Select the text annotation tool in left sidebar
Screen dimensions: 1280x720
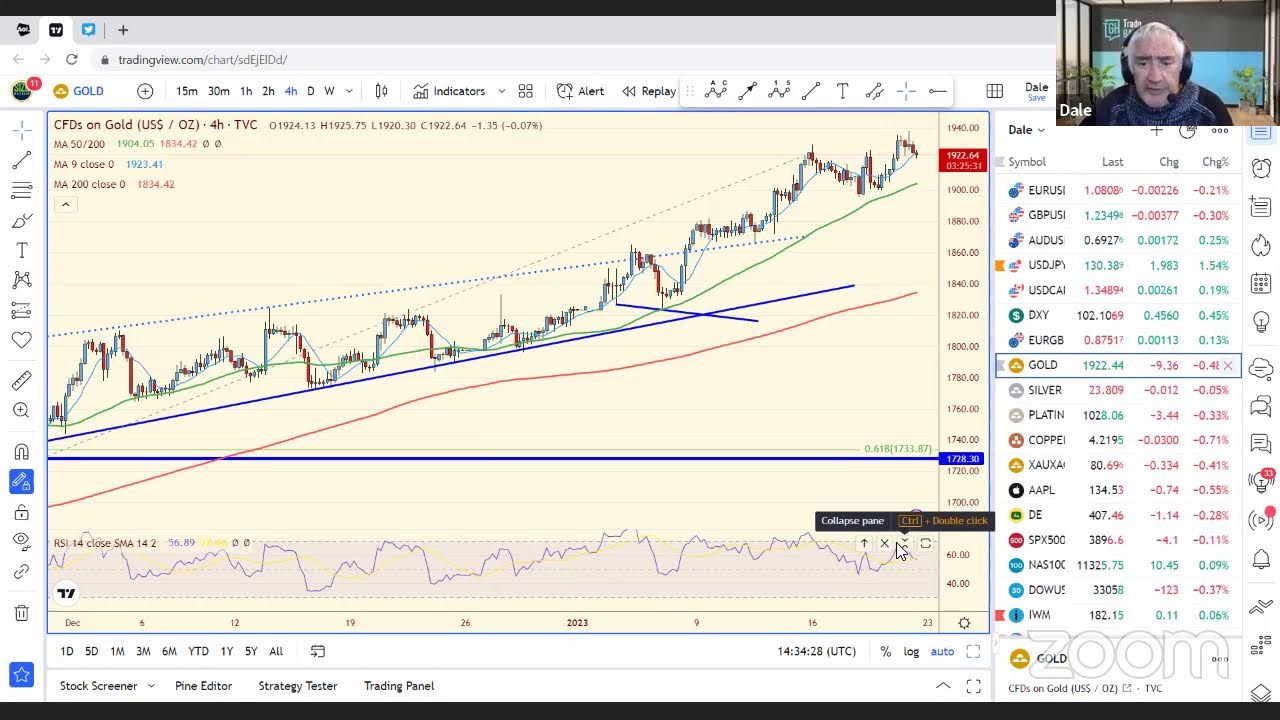click(21, 250)
